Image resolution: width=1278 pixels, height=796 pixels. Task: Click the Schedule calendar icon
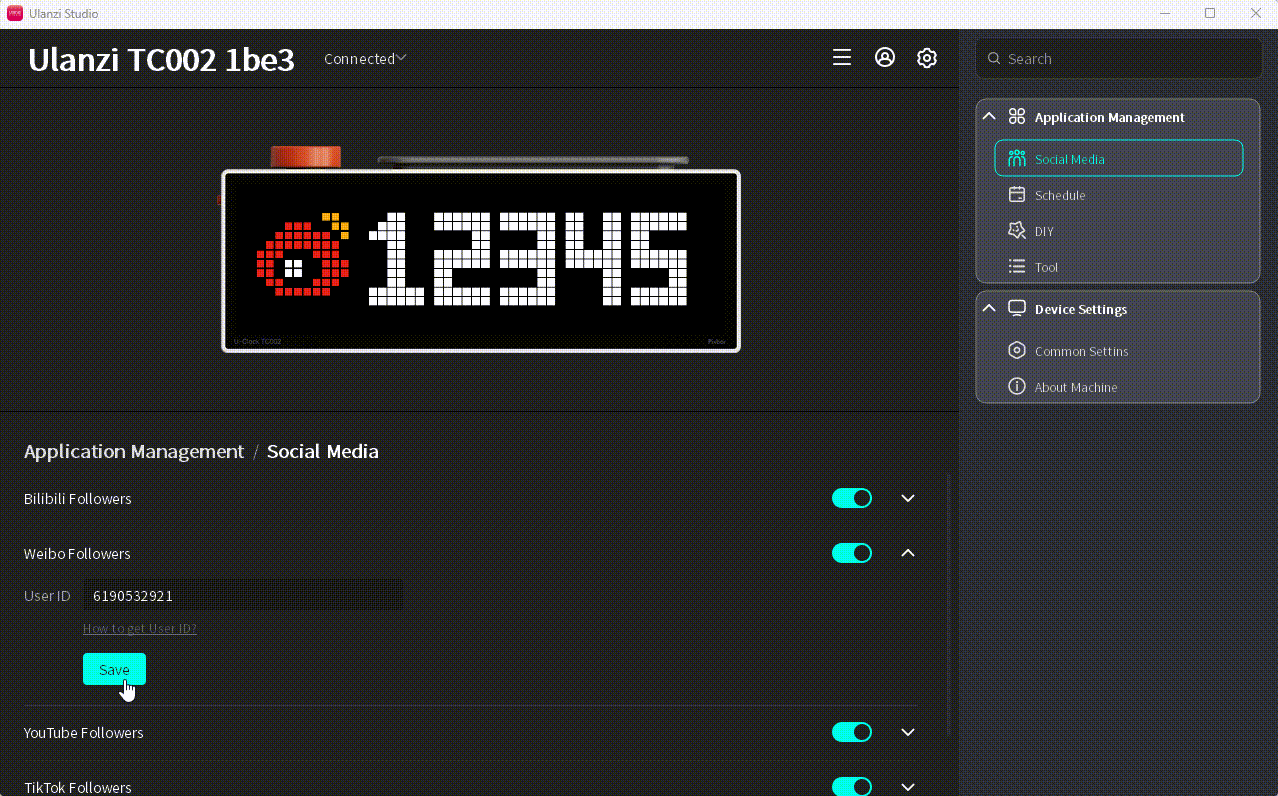1017,195
